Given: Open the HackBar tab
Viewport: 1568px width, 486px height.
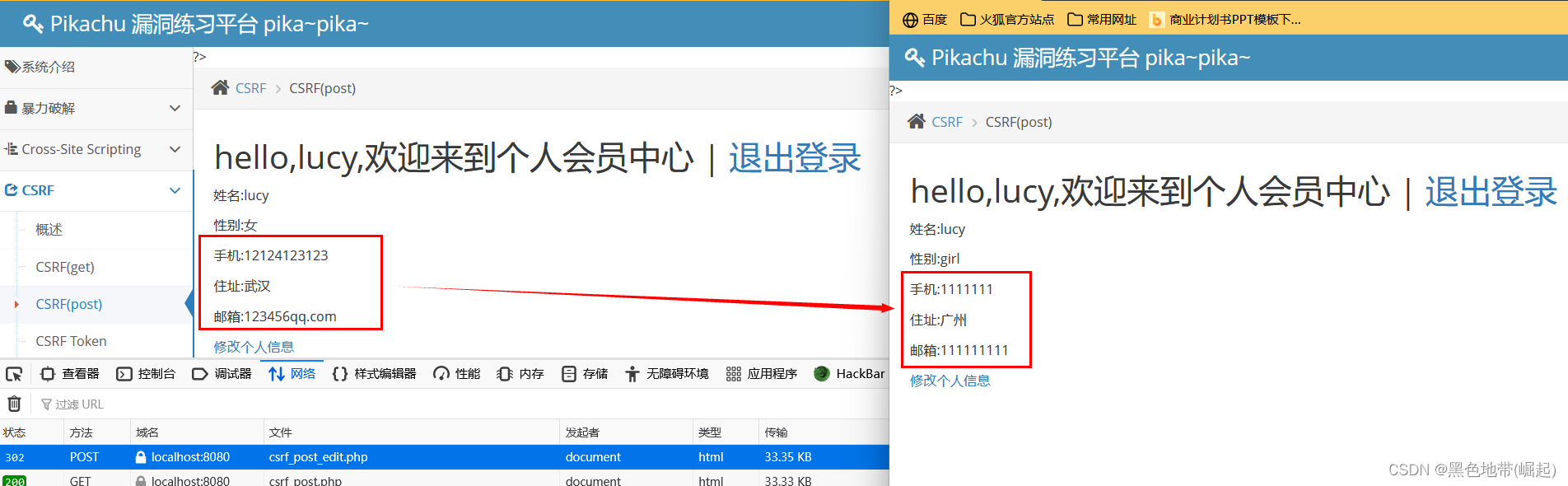Looking at the screenshot, I should pos(849,374).
